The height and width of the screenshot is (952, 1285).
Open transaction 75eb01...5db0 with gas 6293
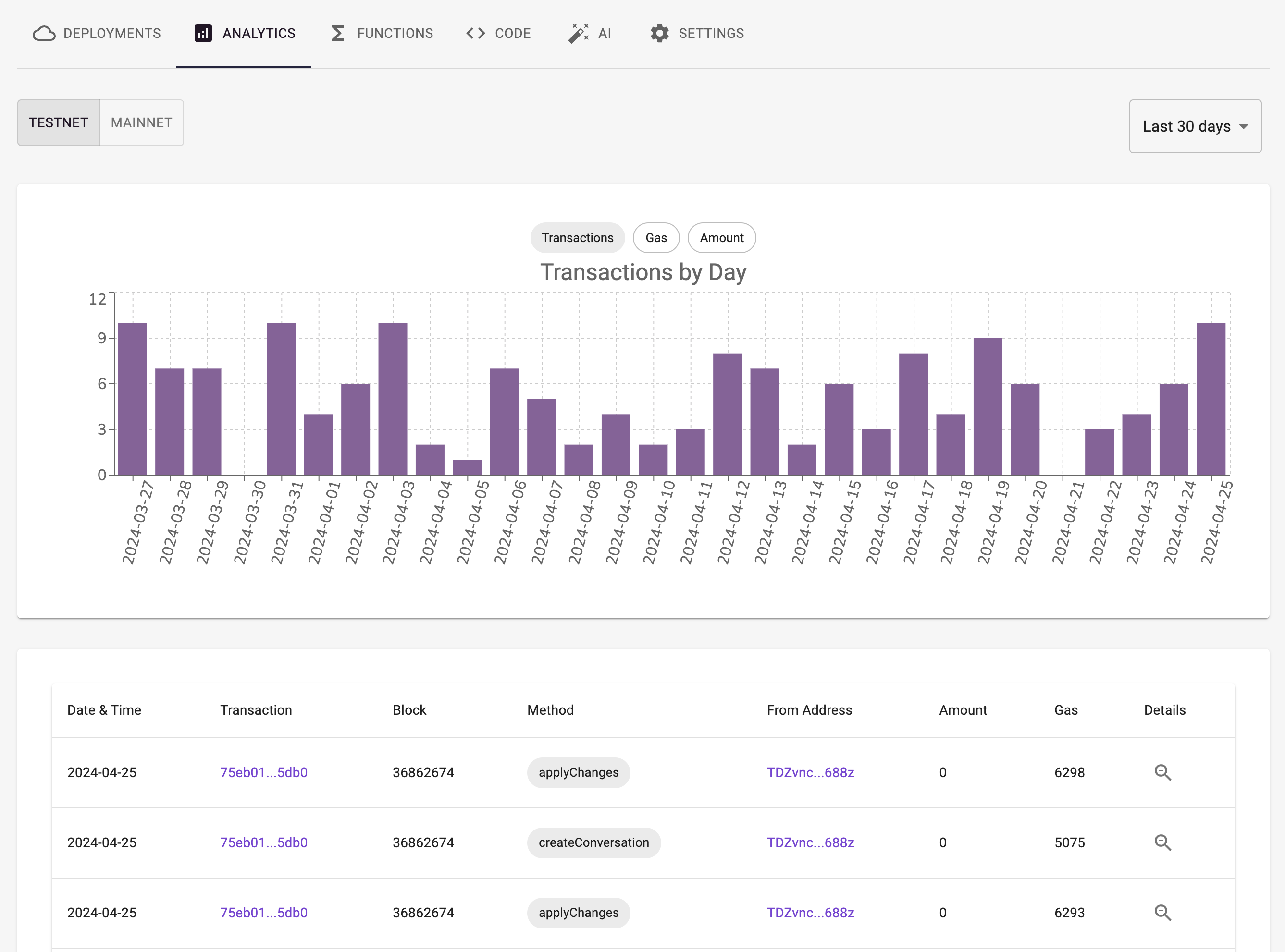[x=263, y=913]
